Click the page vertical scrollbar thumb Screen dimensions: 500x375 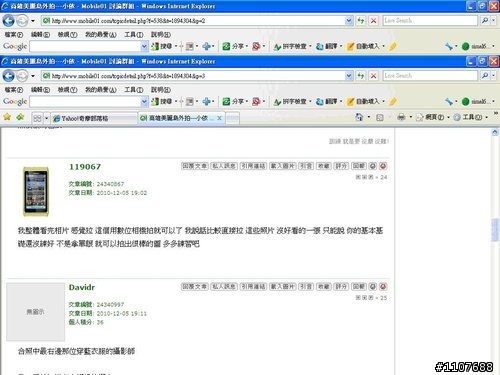[495, 230]
